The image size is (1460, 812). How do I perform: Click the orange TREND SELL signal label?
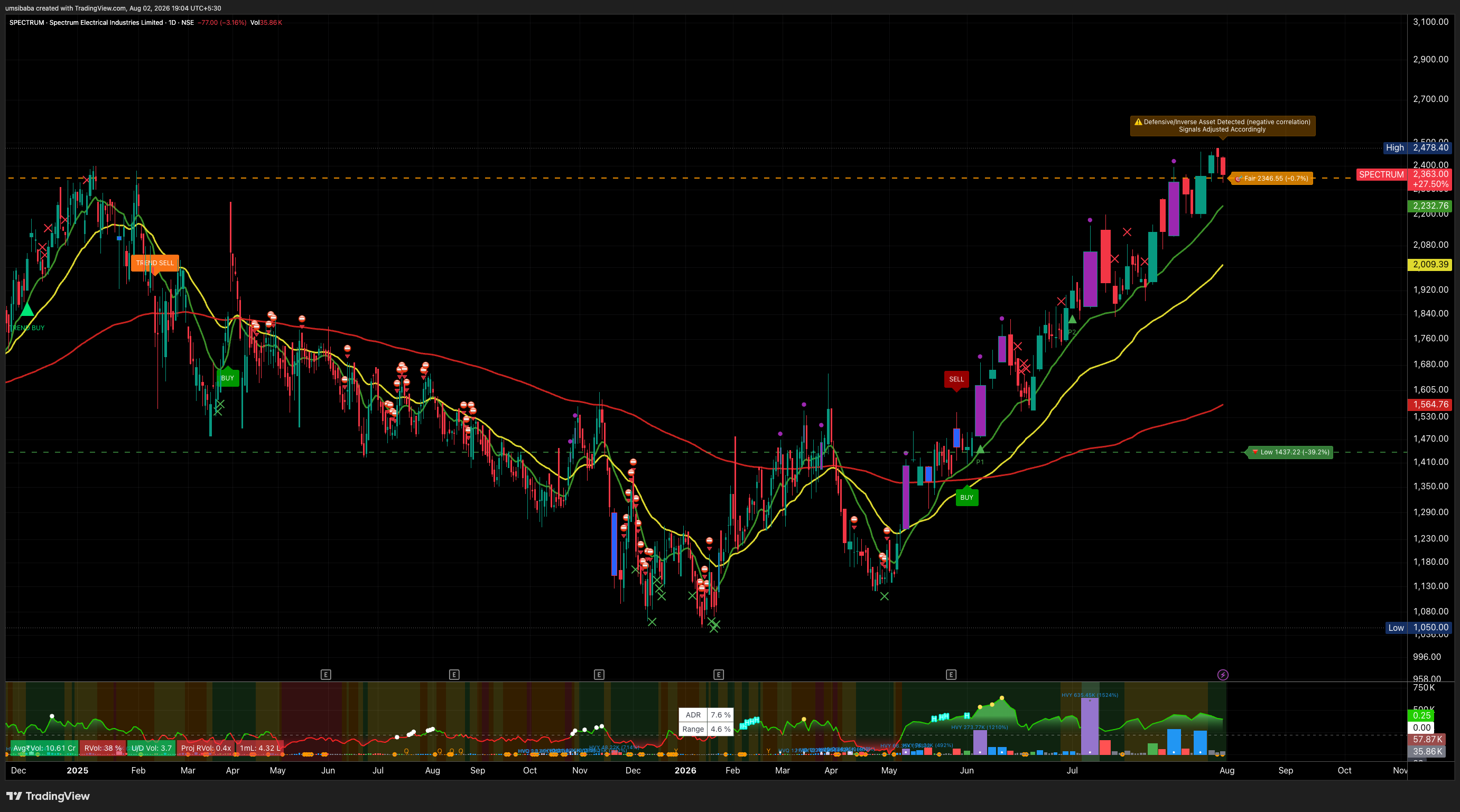(x=155, y=263)
